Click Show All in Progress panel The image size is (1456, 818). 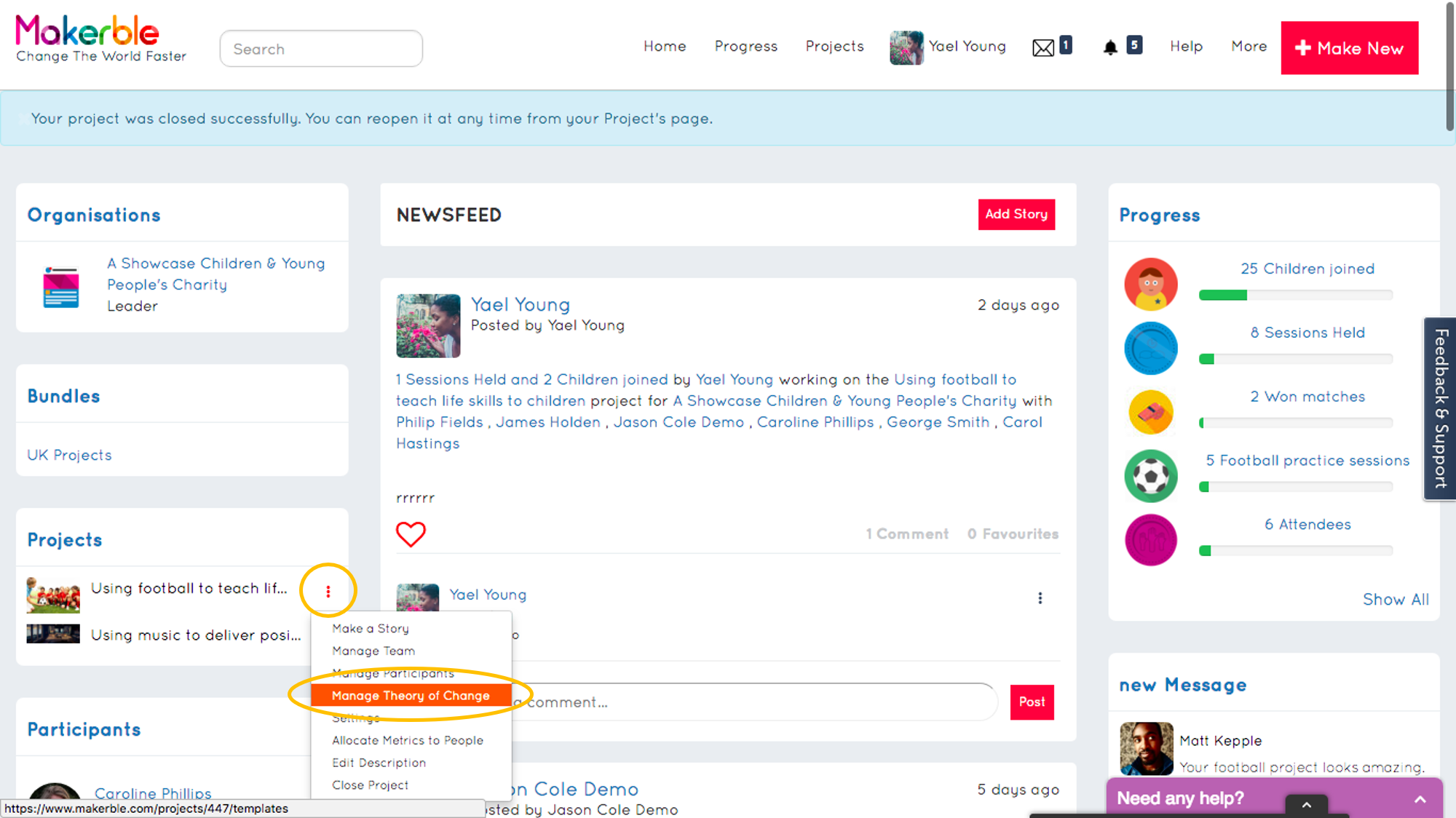click(x=1396, y=599)
